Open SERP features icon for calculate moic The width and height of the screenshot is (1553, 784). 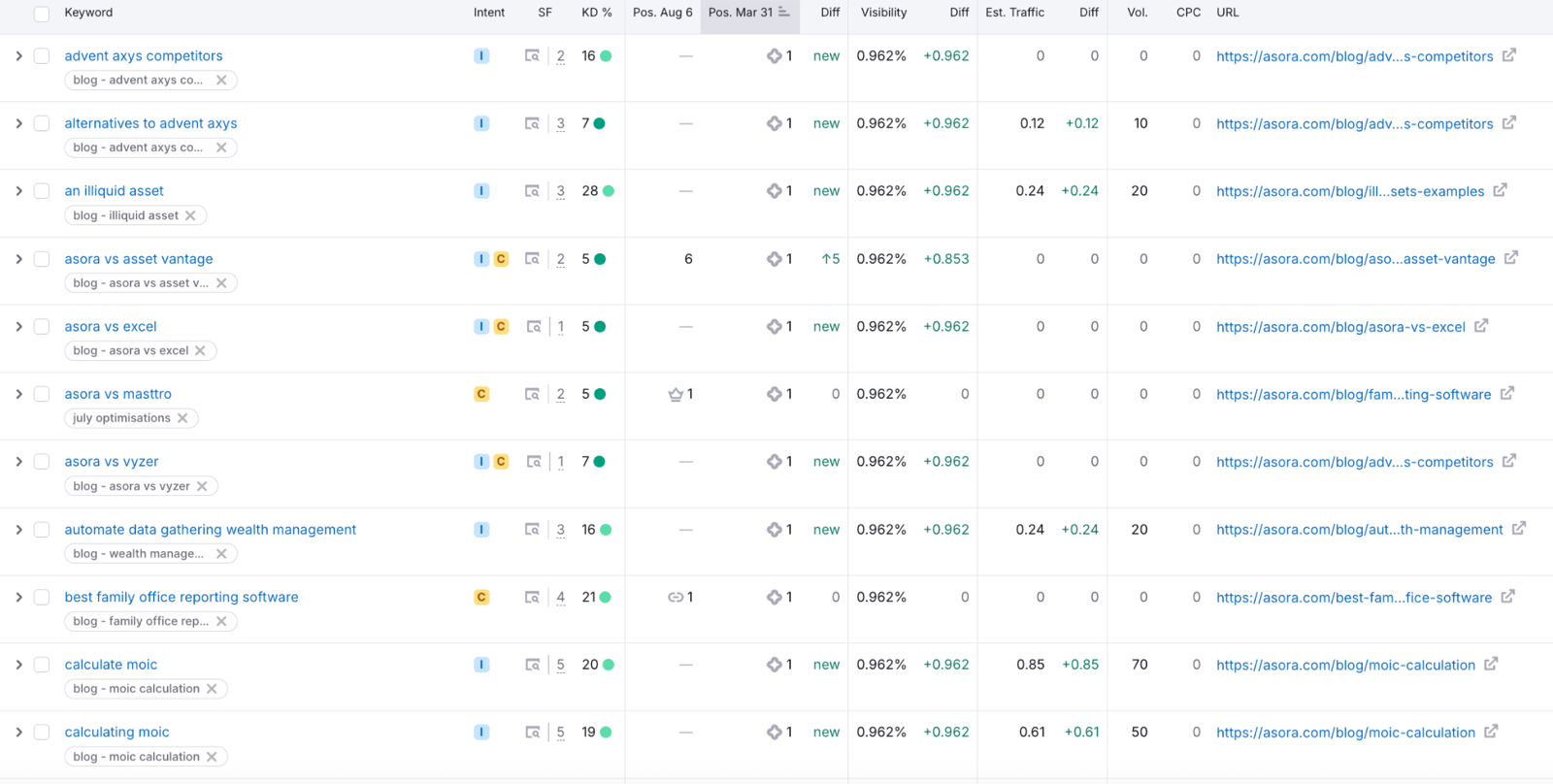[532, 665]
